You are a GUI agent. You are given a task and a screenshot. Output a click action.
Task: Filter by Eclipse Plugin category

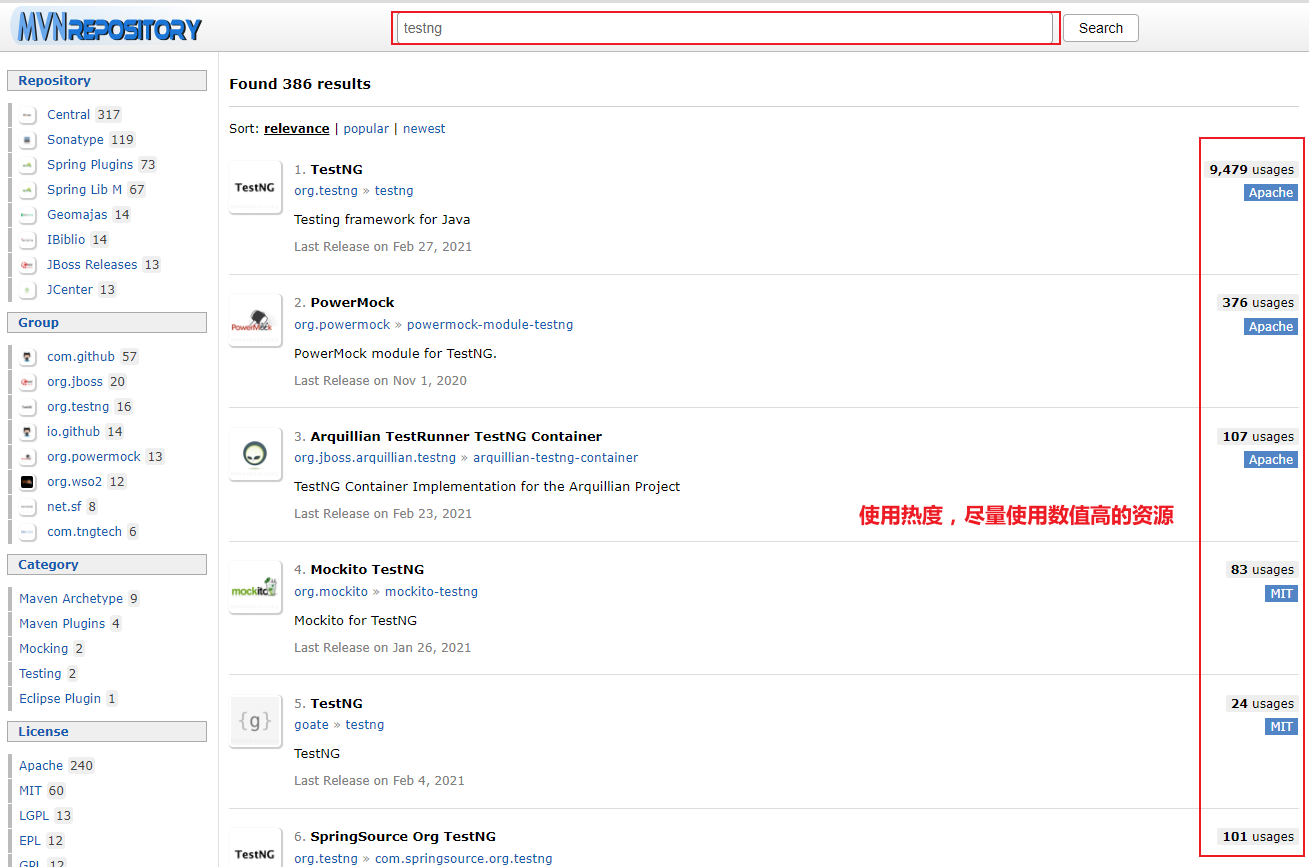coord(60,699)
